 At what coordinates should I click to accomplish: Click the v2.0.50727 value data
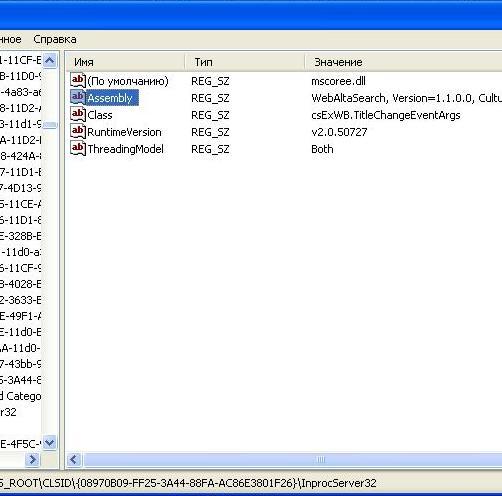point(339,132)
